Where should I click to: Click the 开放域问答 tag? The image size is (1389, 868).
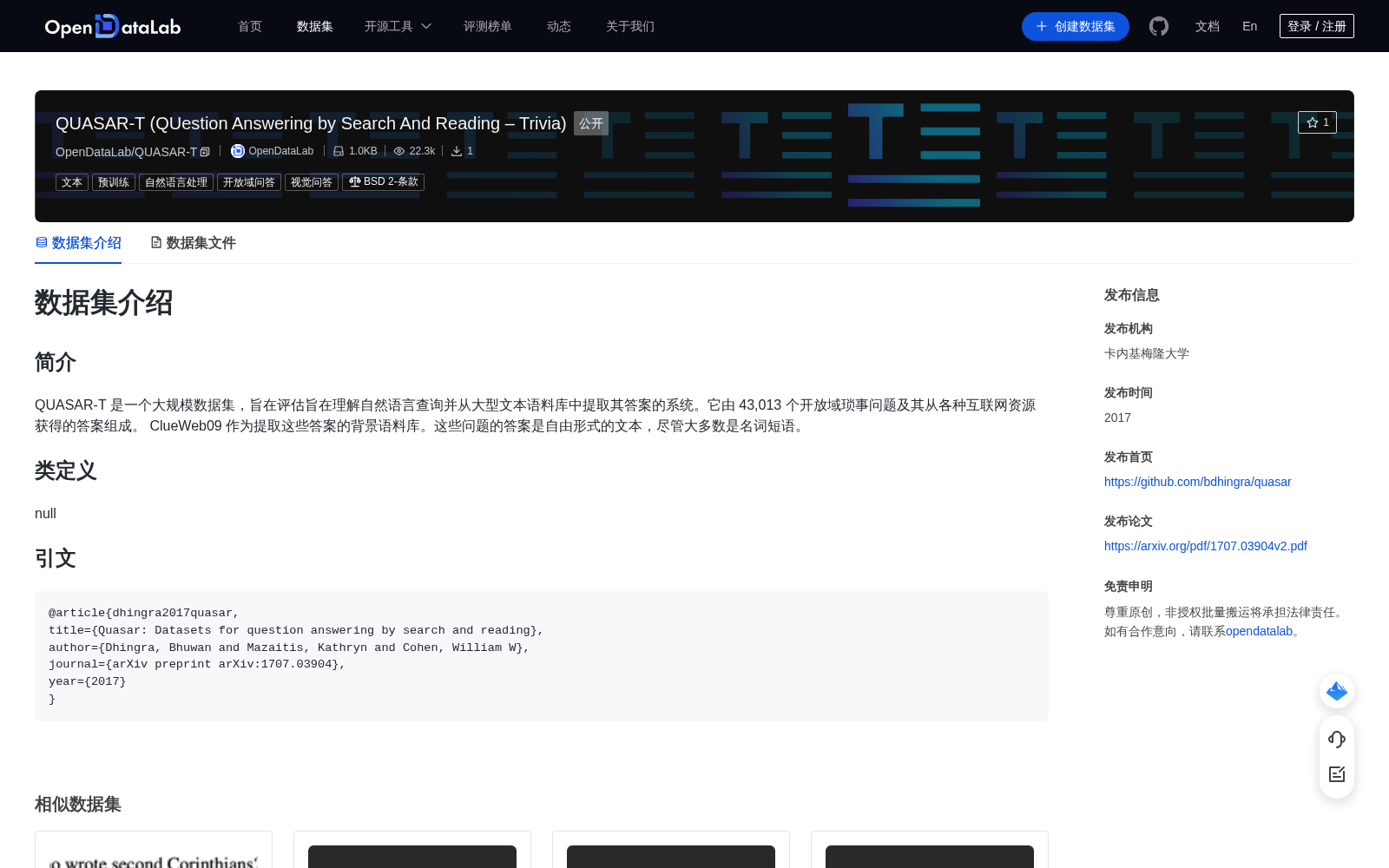pos(249,182)
